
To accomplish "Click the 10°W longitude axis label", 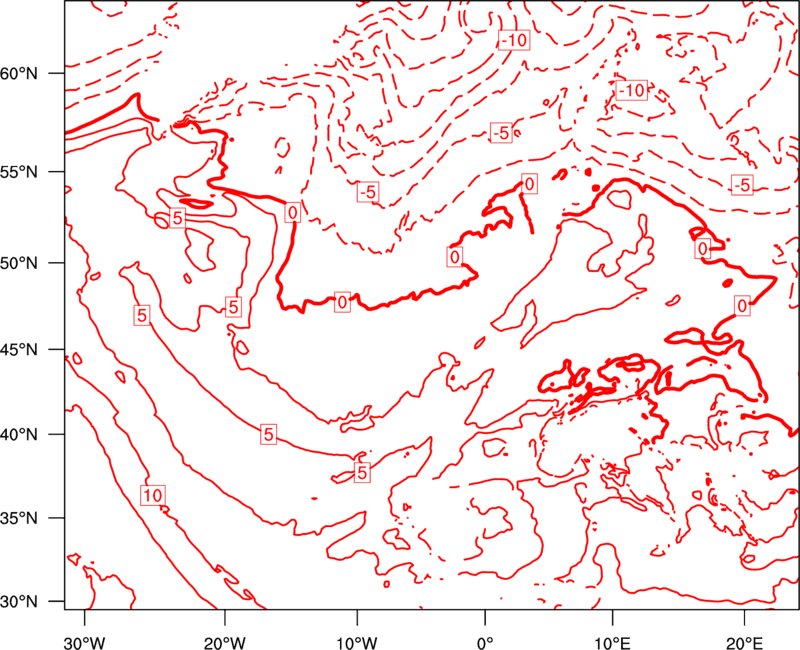I will tap(357, 642).
